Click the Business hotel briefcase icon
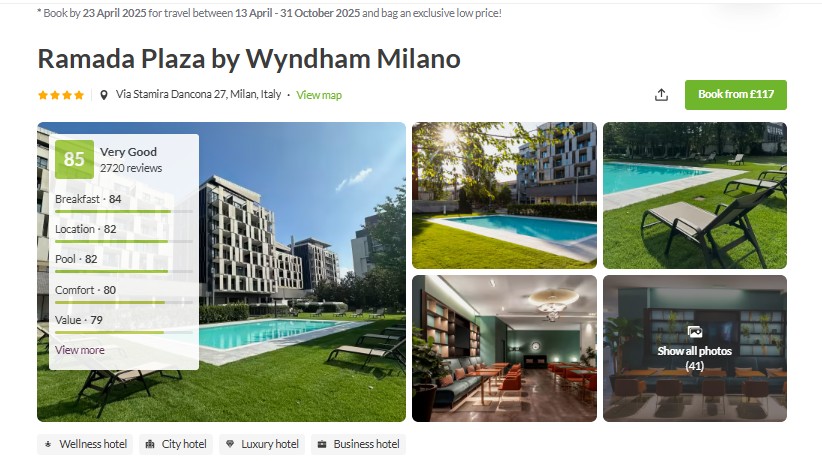Image resolution: width=822 pixels, height=461 pixels. (322, 444)
